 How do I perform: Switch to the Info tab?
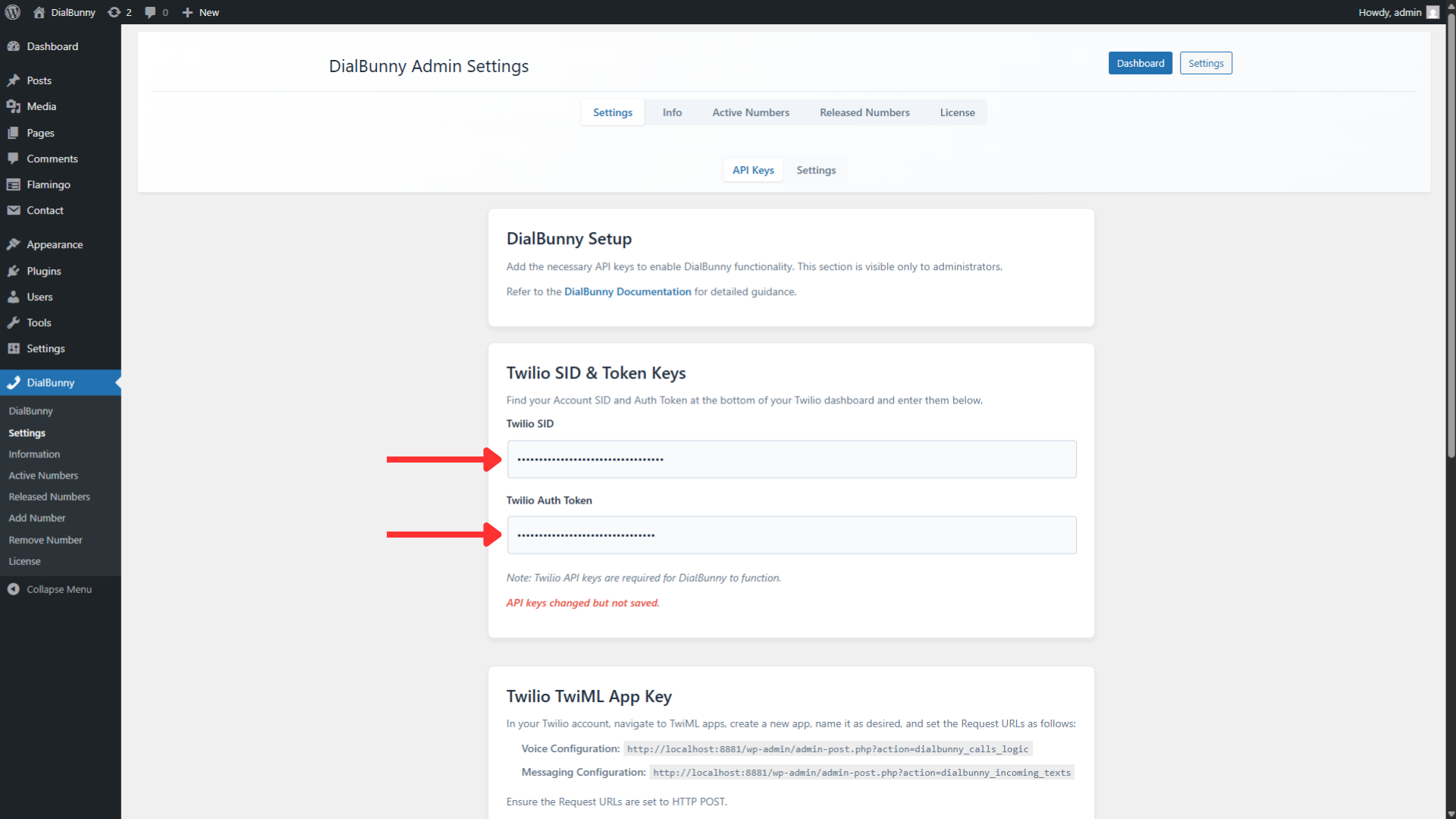point(671,111)
